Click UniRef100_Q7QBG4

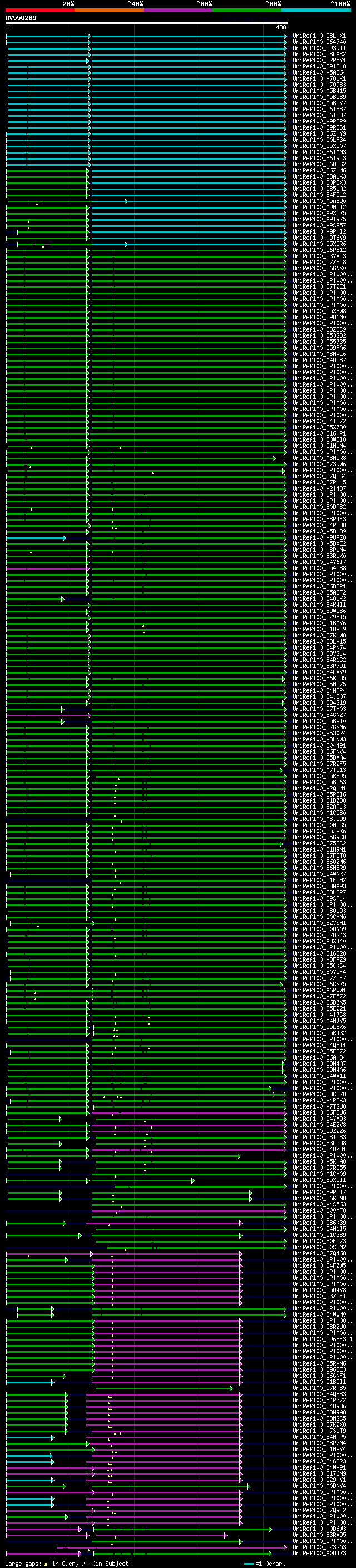[x=319, y=476]
